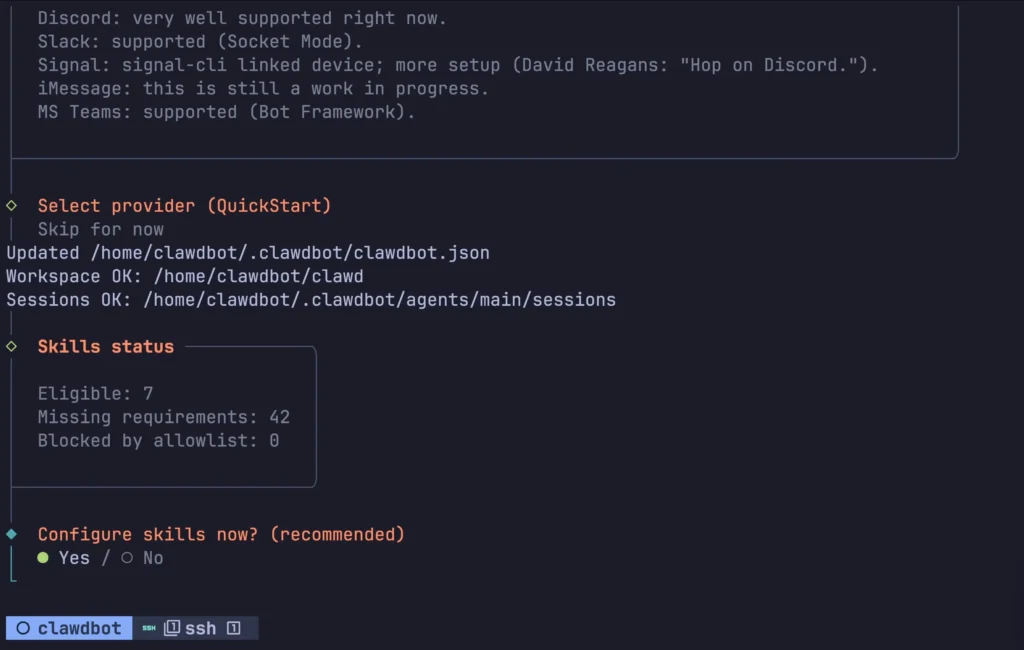
Task: Click the green SSH badge in the status bar
Action: [148, 628]
